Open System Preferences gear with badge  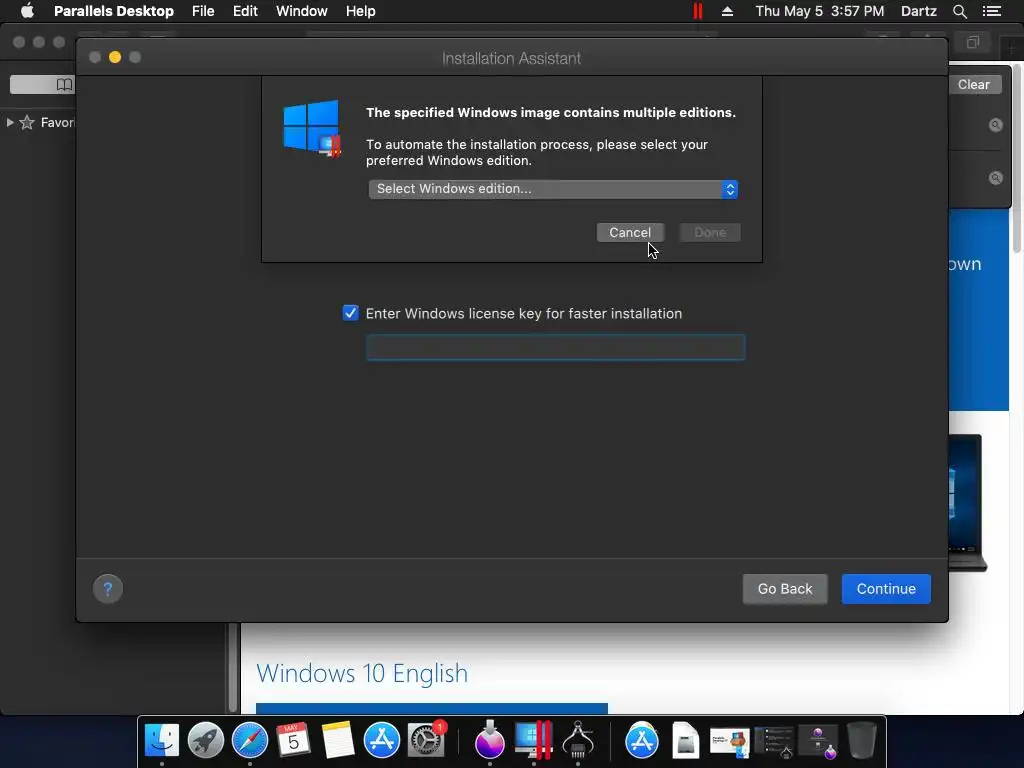coord(426,740)
